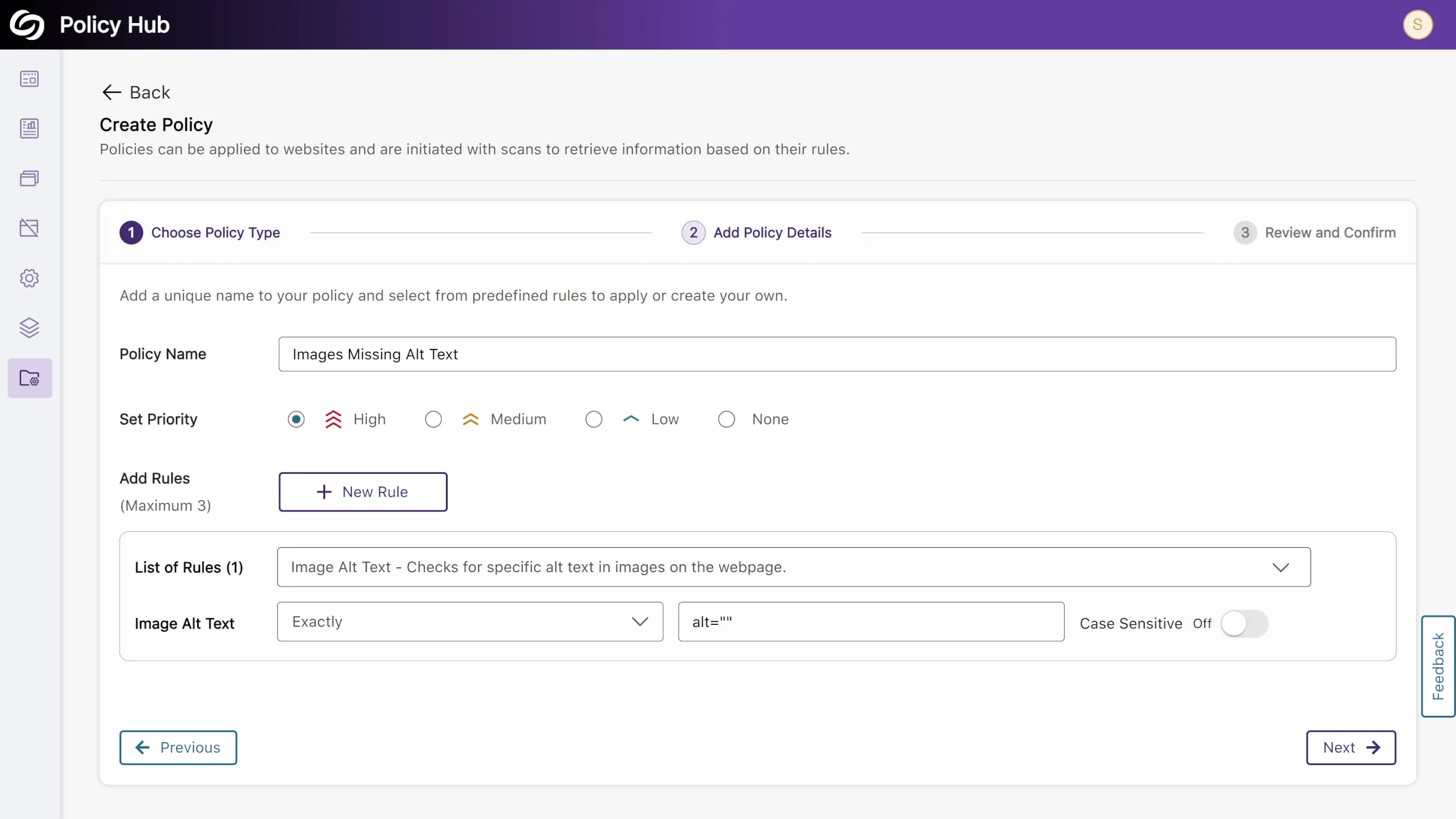Click the back arrow icon

click(112, 92)
